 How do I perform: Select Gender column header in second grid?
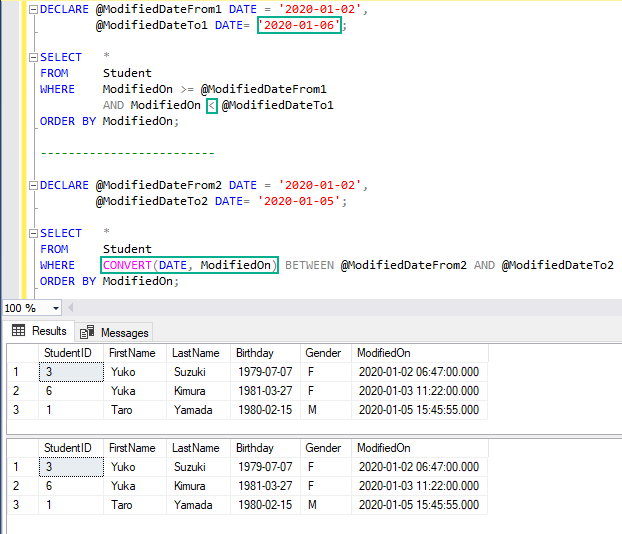pyautogui.click(x=326, y=448)
